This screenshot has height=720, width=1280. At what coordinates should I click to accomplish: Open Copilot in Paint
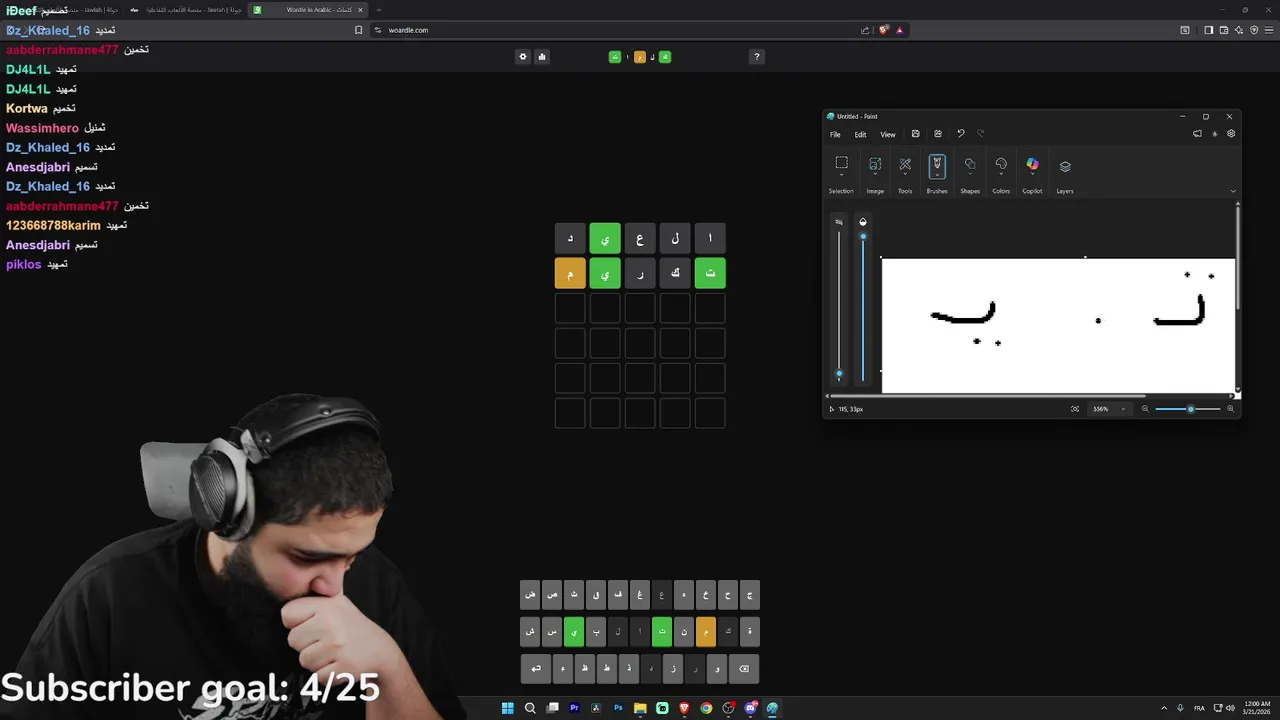1032,165
